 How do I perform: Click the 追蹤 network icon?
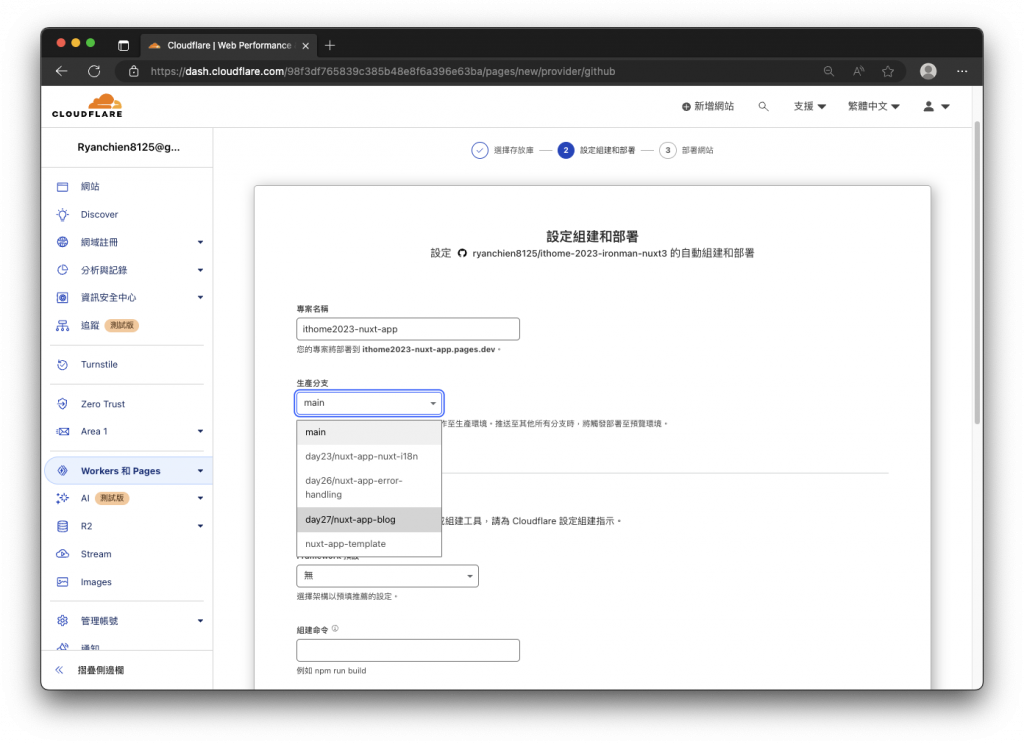click(x=62, y=325)
